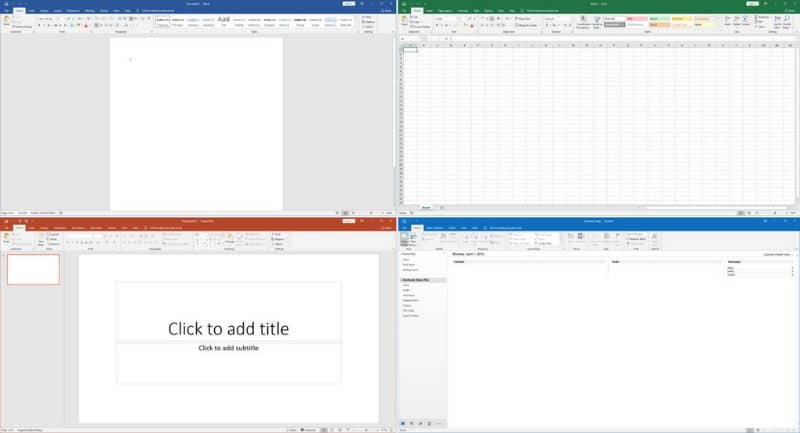Open Send/Receive tab in Outlook
The width and height of the screenshot is (800, 433).
pyautogui.click(x=434, y=228)
